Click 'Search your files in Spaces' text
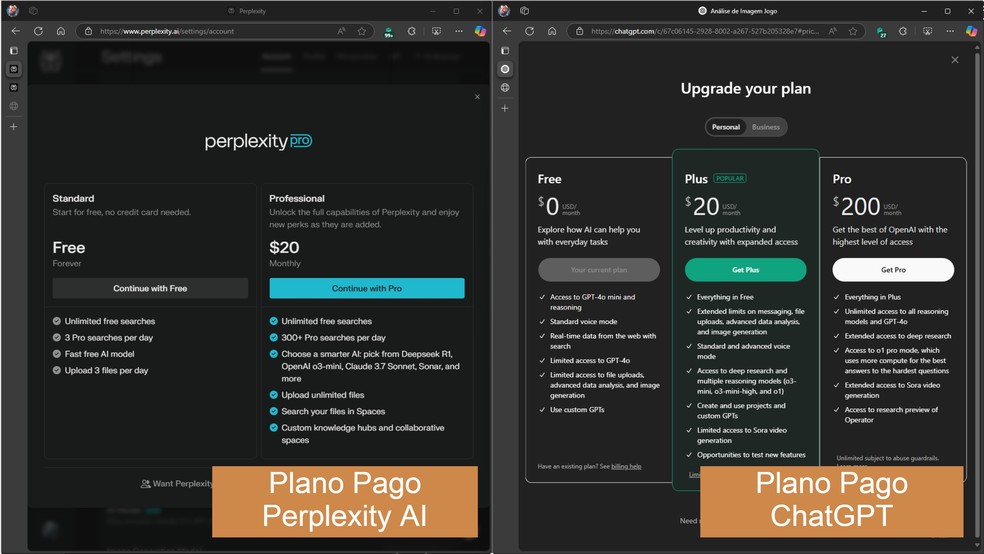Screen dimensions: 984x554 coord(333,411)
